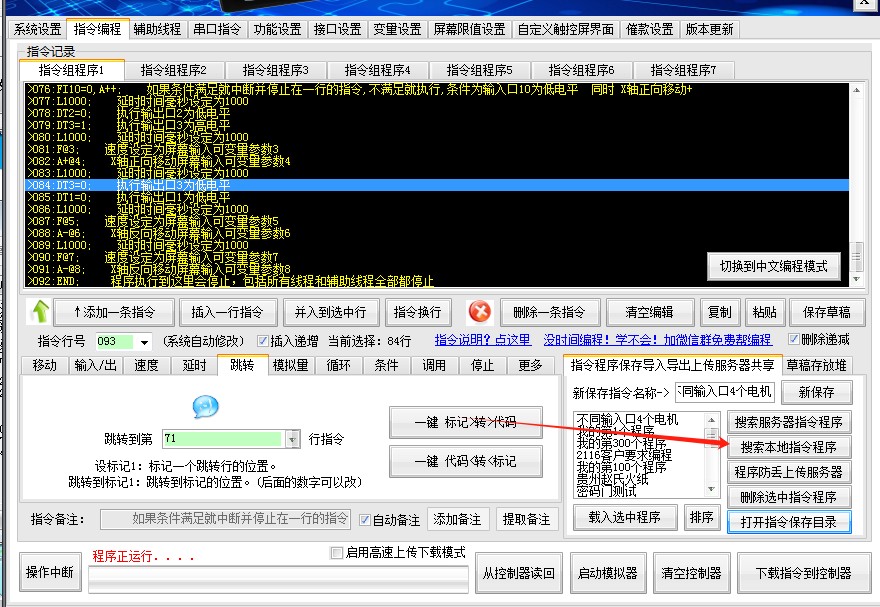This screenshot has height=607, width=880.
Task: Click 删除一条指令 button
Action: point(549,312)
